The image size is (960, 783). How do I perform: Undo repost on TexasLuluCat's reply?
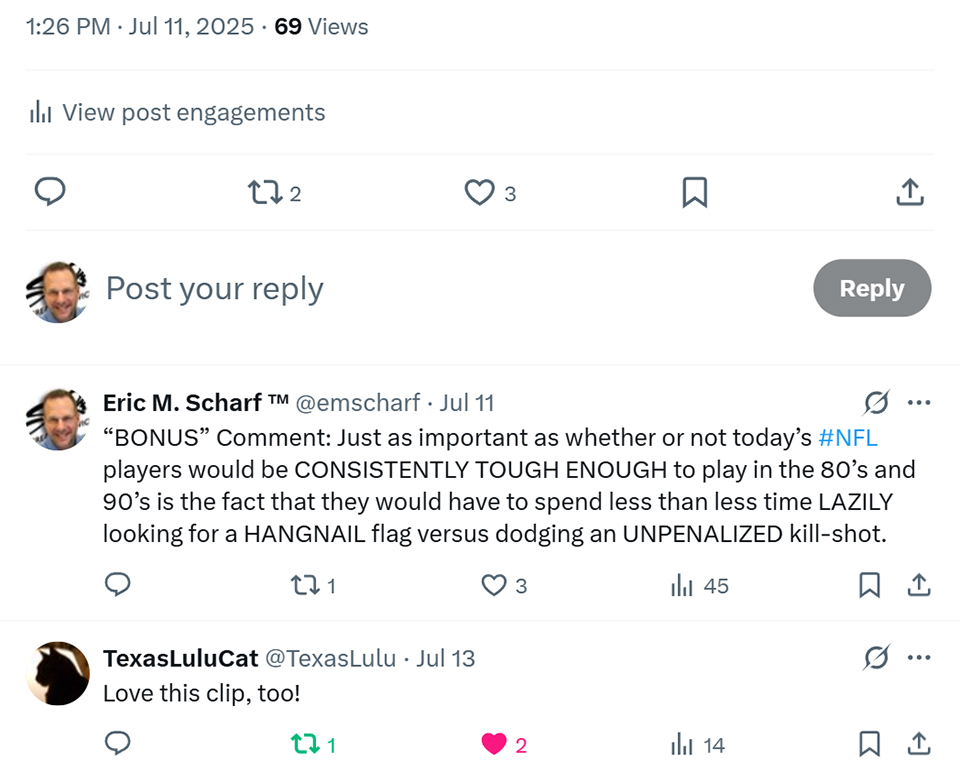[302, 744]
